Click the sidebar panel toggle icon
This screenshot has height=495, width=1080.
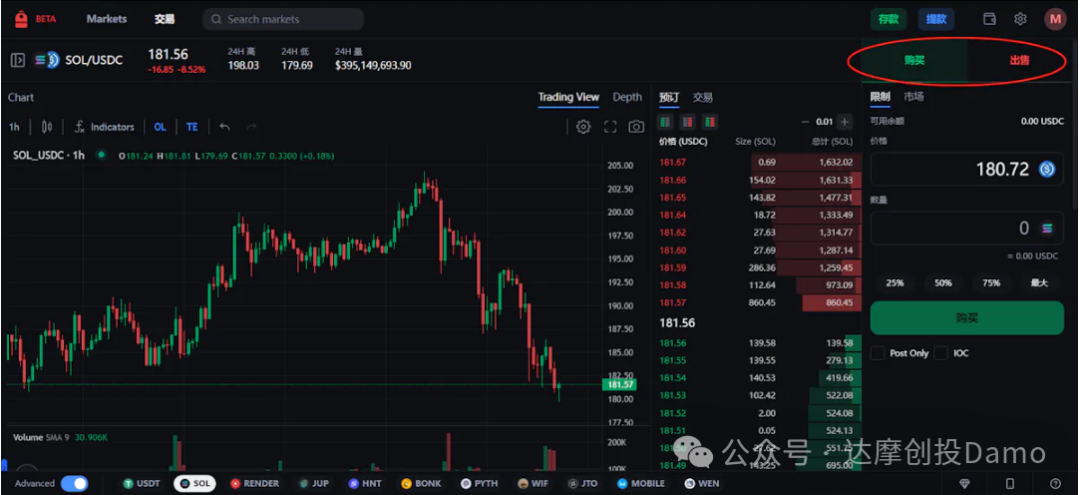pos(17,60)
